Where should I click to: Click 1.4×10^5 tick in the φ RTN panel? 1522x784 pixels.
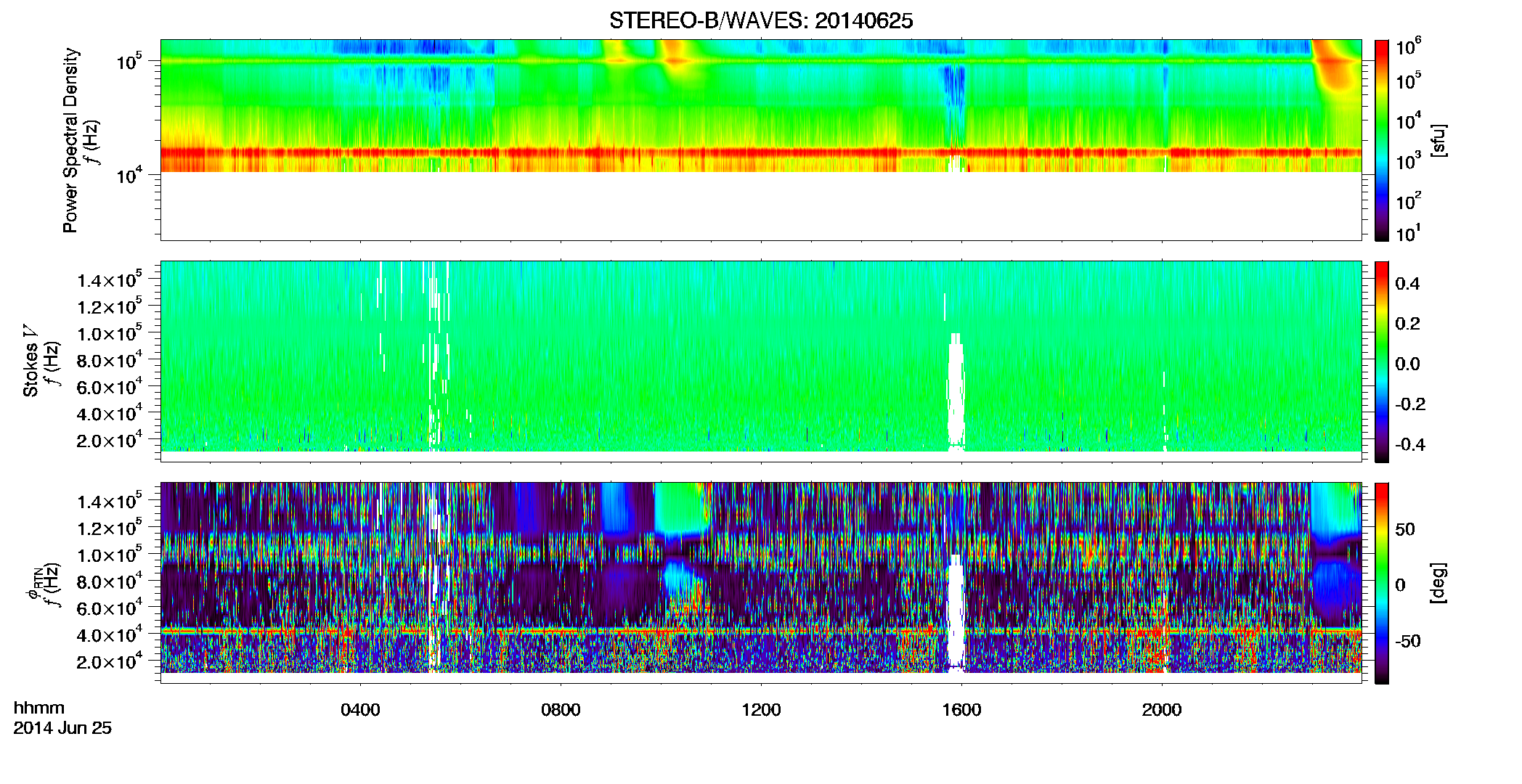109,502
